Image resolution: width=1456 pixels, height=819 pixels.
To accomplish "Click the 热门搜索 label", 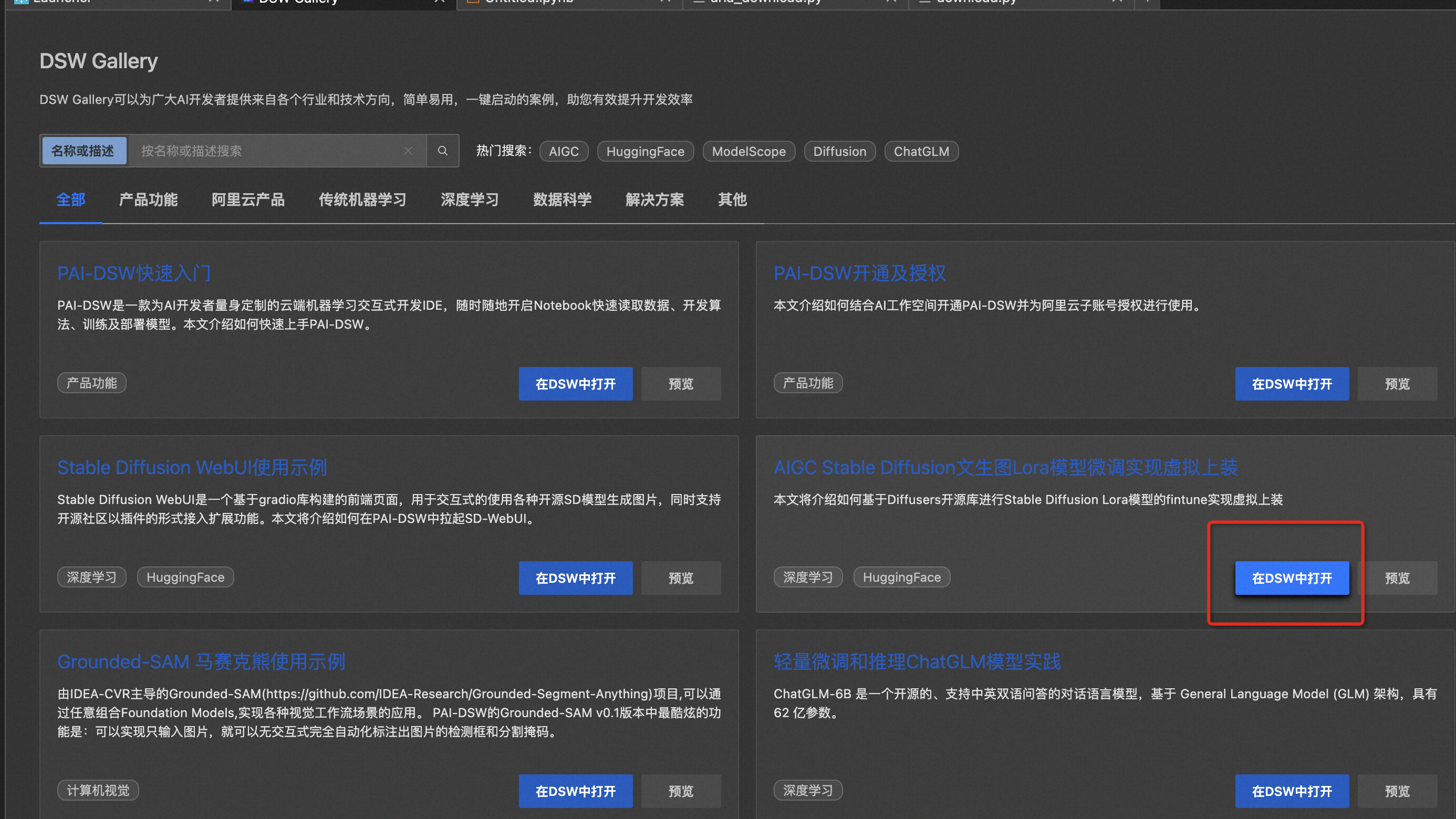I will 504,151.
